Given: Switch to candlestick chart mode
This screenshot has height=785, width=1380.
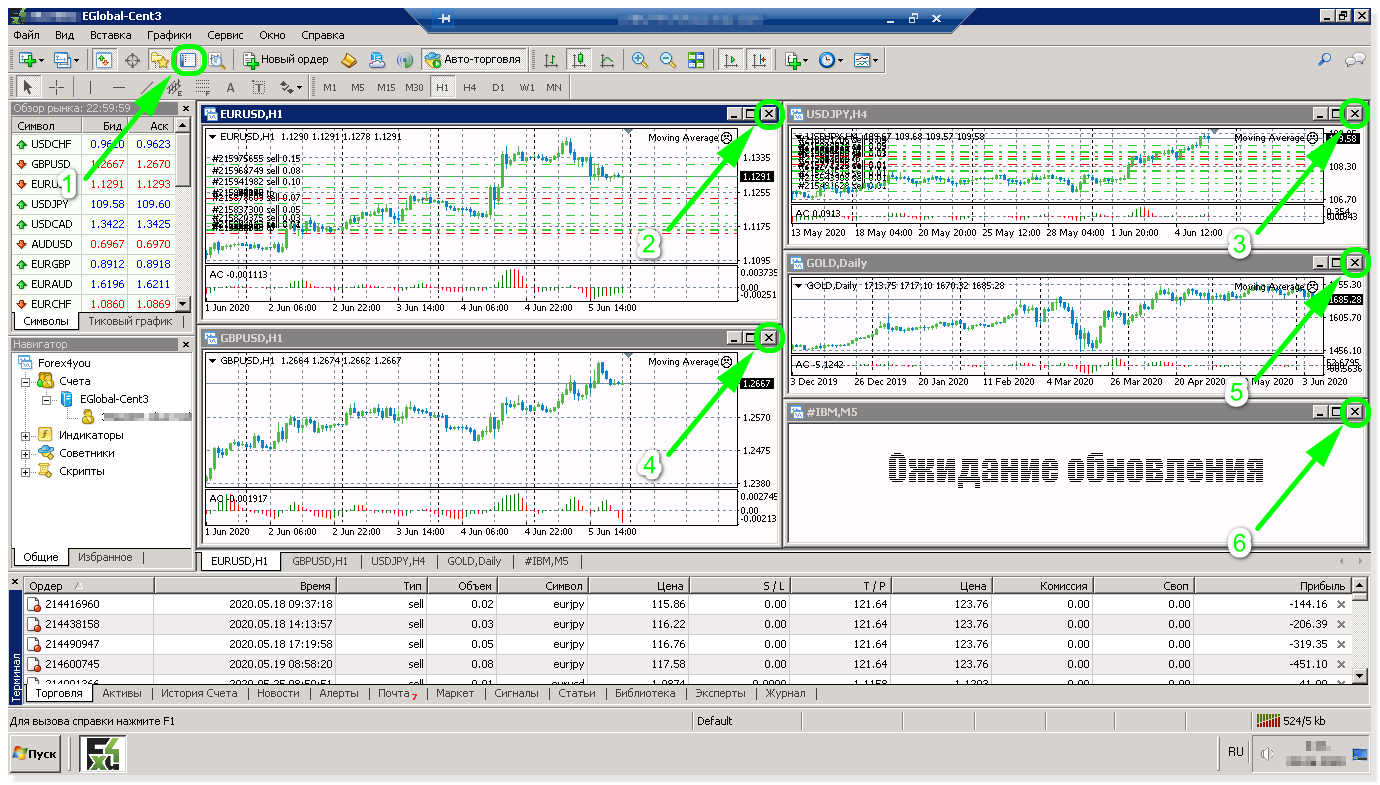Looking at the screenshot, I should tap(579, 60).
